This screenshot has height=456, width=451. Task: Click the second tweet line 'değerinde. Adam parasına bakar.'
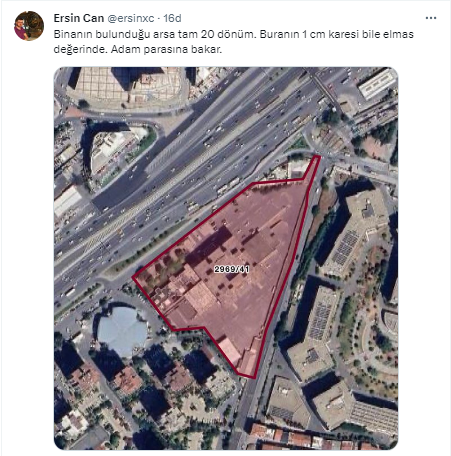138,49
